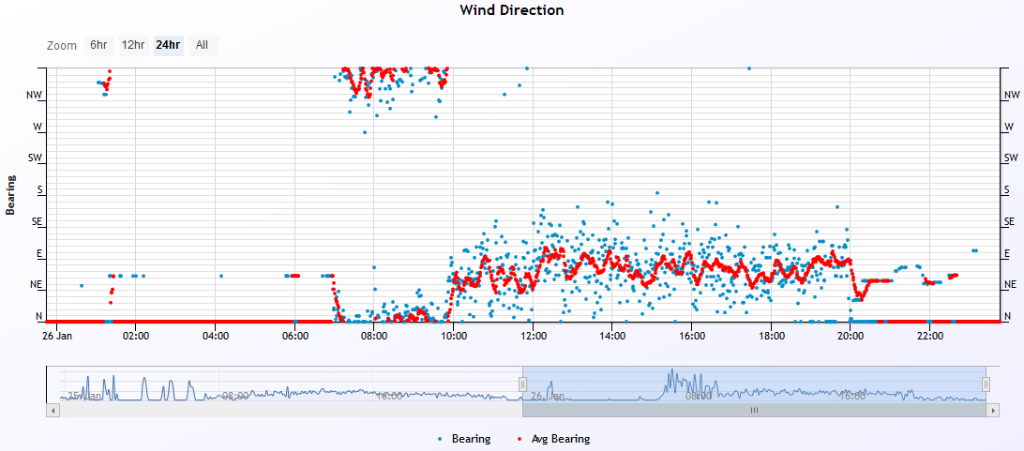Screen dimensions: 1024x451
Task: Click the 25 Jan region in navigator
Action: [85, 396]
